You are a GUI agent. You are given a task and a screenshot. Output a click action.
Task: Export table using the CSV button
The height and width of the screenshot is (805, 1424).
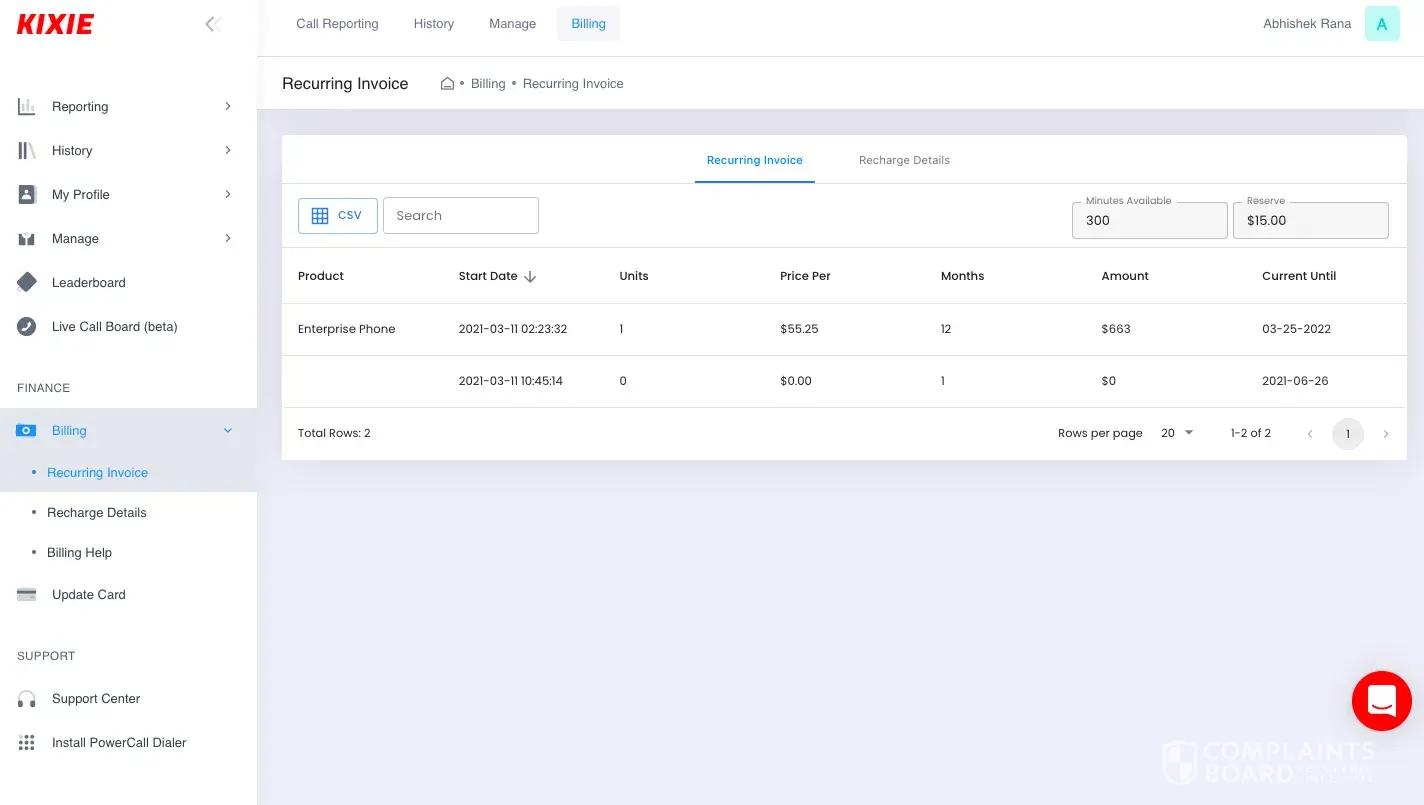pos(337,216)
